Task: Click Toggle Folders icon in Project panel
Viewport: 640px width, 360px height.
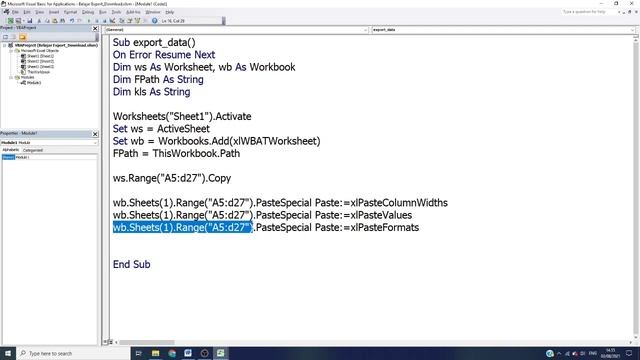Action: (x=22, y=37)
